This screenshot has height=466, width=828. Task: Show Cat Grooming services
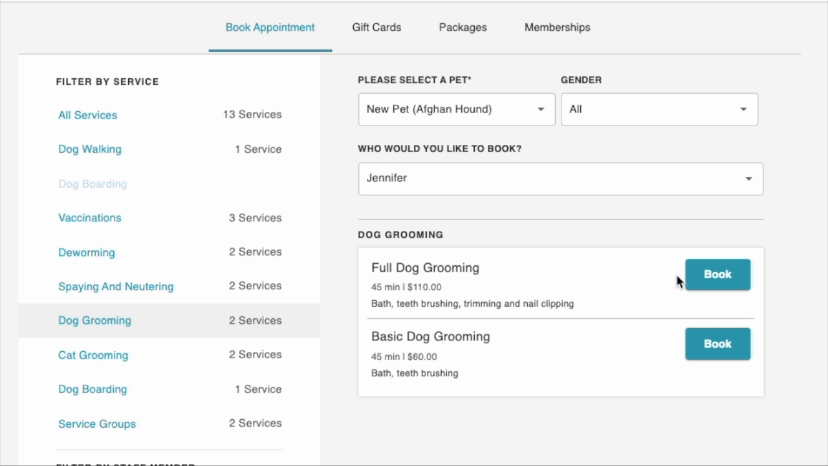tap(94, 355)
